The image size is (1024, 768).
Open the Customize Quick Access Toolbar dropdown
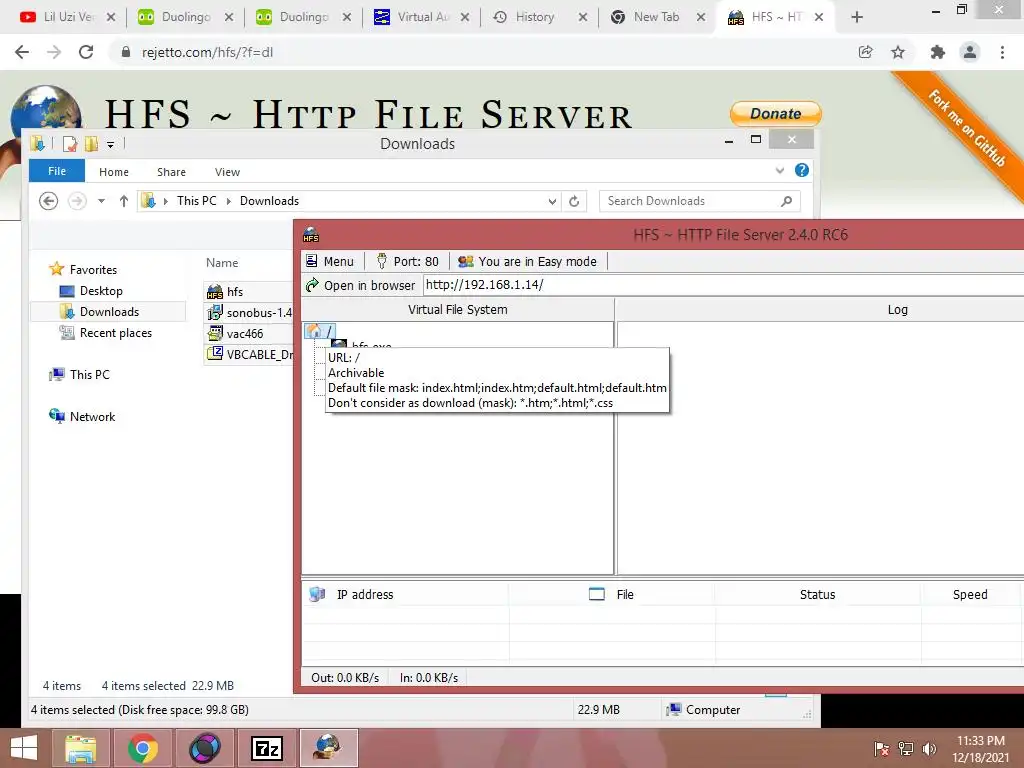click(x=110, y=144)
